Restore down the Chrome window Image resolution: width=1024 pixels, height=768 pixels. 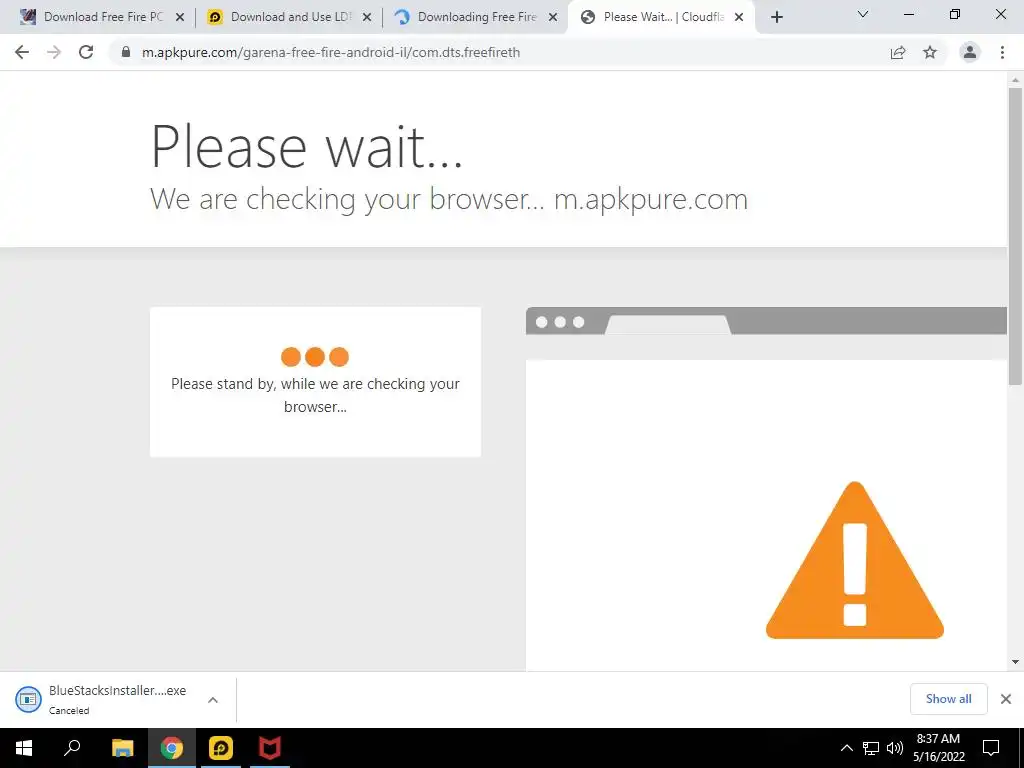click(x=955, y=14)
